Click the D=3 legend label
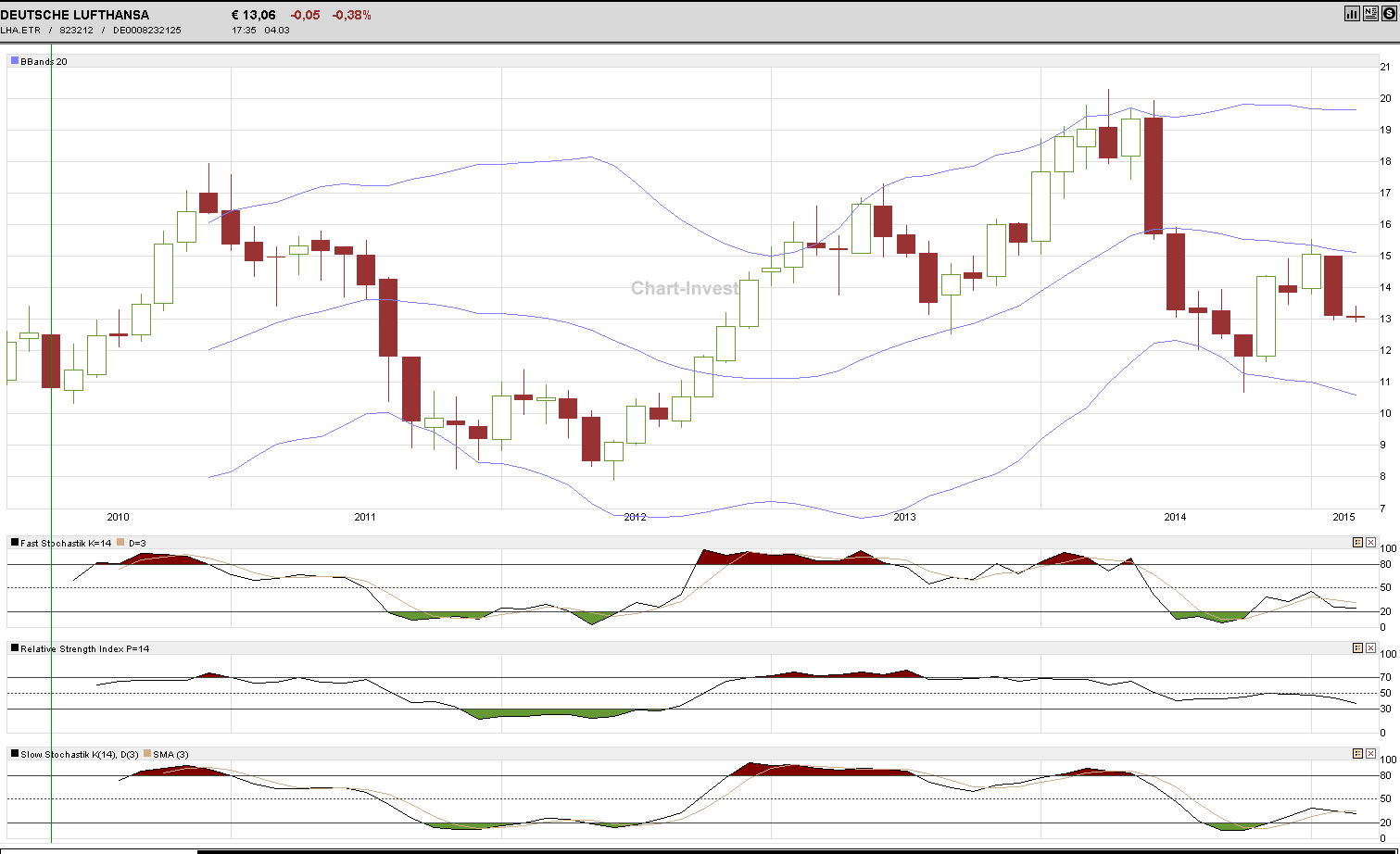 pos(136,543)
